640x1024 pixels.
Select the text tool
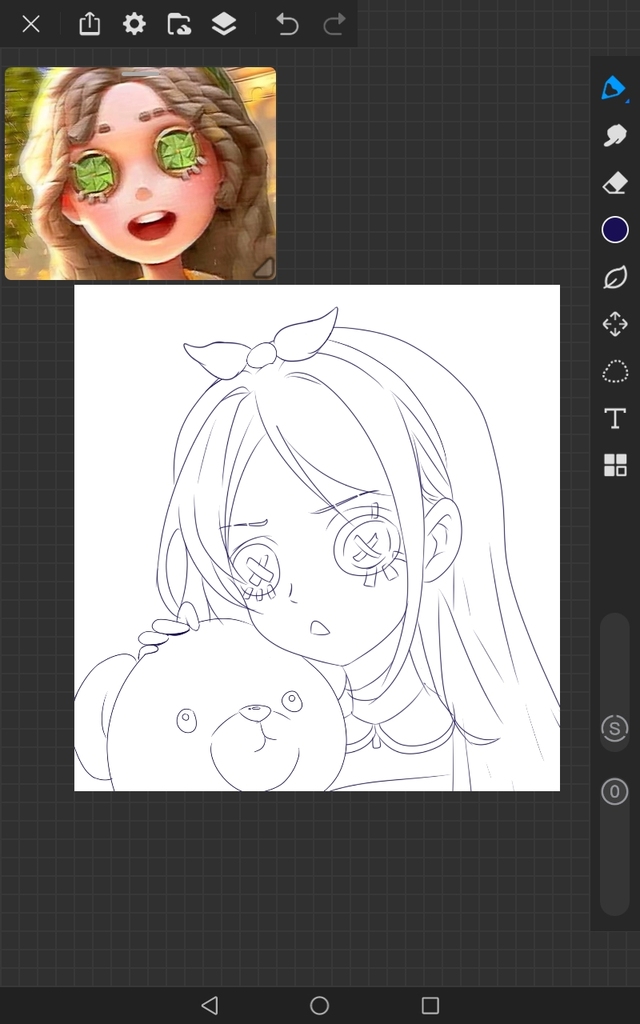pos(615,419)
